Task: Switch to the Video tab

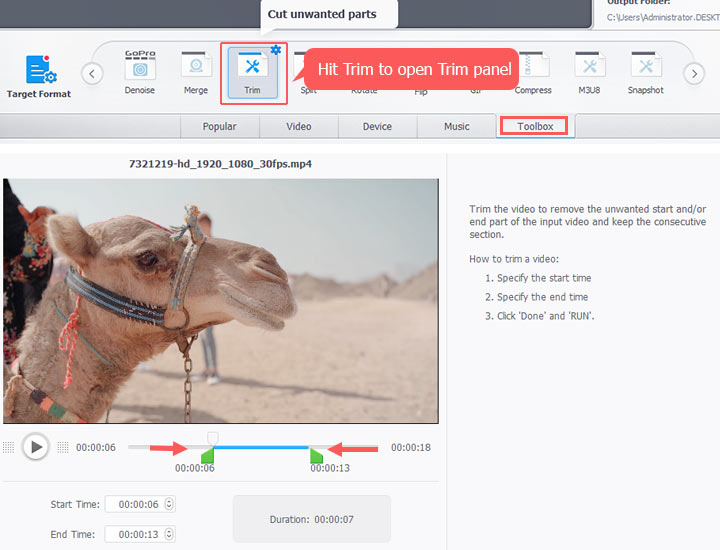Action: click(x=299, y=126)
